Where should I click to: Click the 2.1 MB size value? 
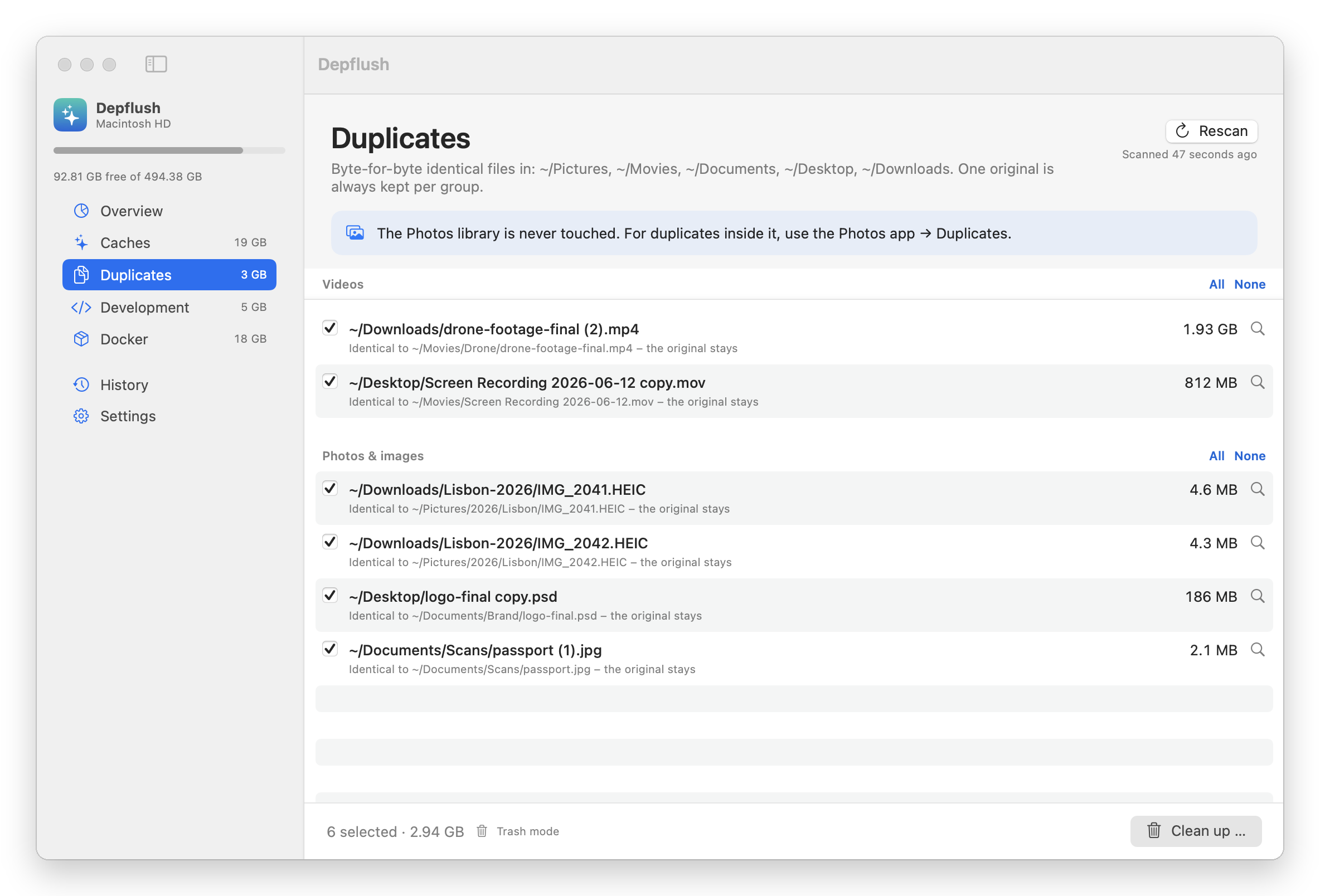pyautogui.click(x=1213, y=650)
